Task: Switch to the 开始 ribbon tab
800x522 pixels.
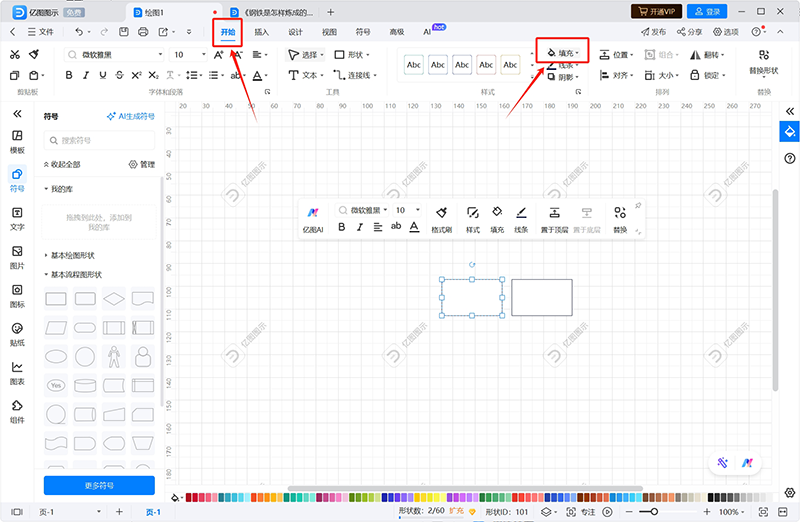Action: pyautogui.click(x=228, y=32)
